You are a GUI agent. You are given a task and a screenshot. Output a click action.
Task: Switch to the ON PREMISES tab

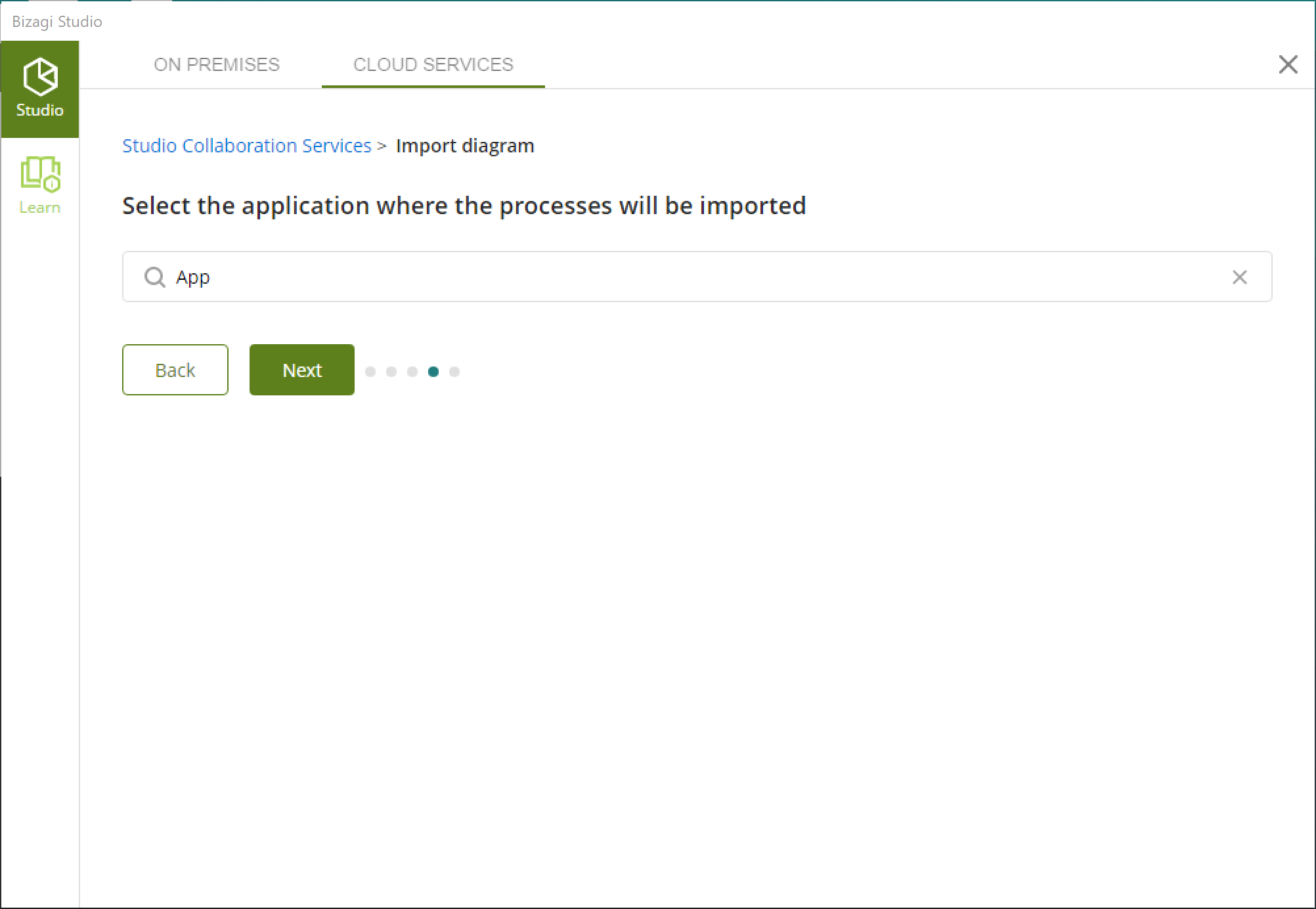[x=216, y=64]
